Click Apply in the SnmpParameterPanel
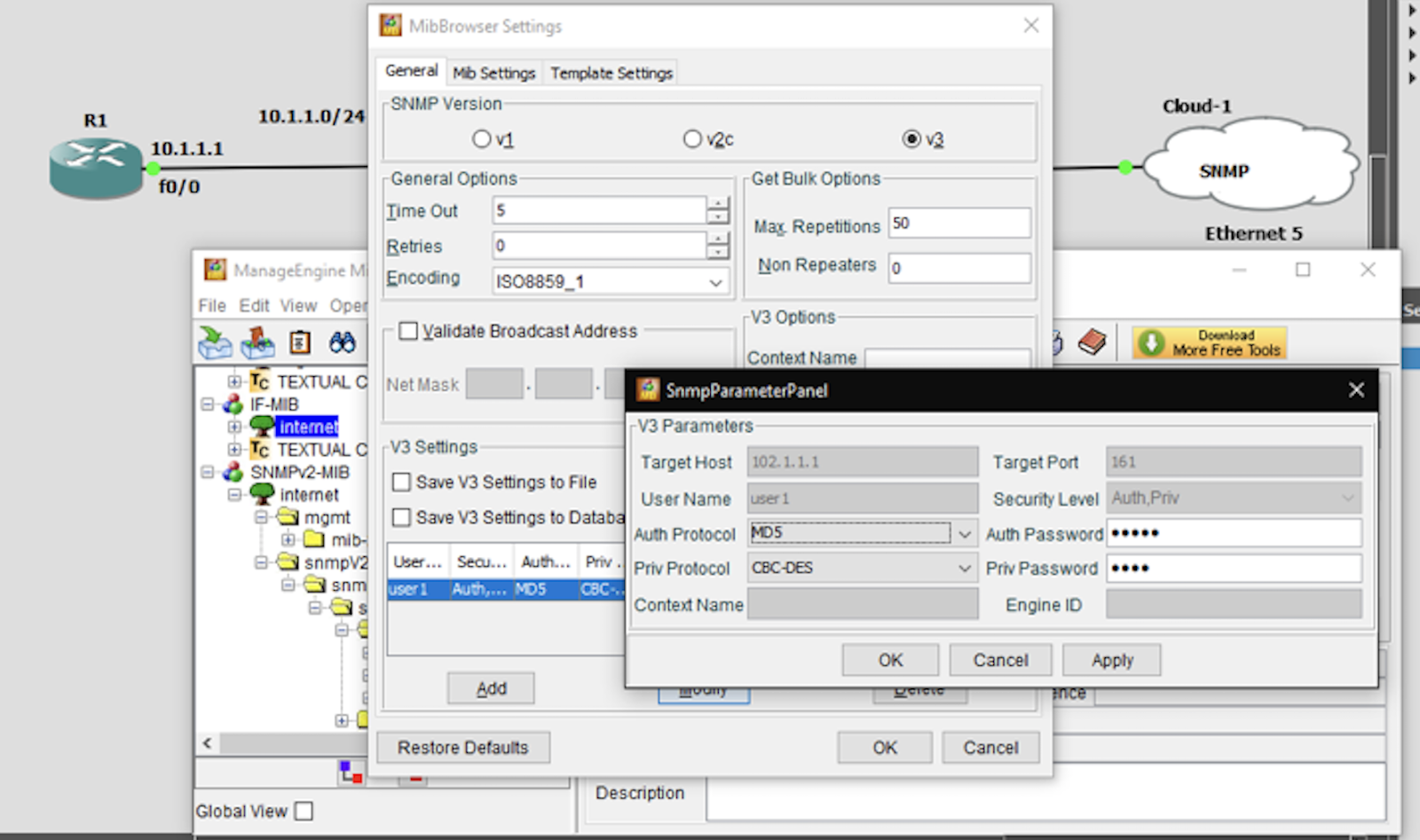The width and height of the screenshot is (1420, 840). coord(1111,660)
